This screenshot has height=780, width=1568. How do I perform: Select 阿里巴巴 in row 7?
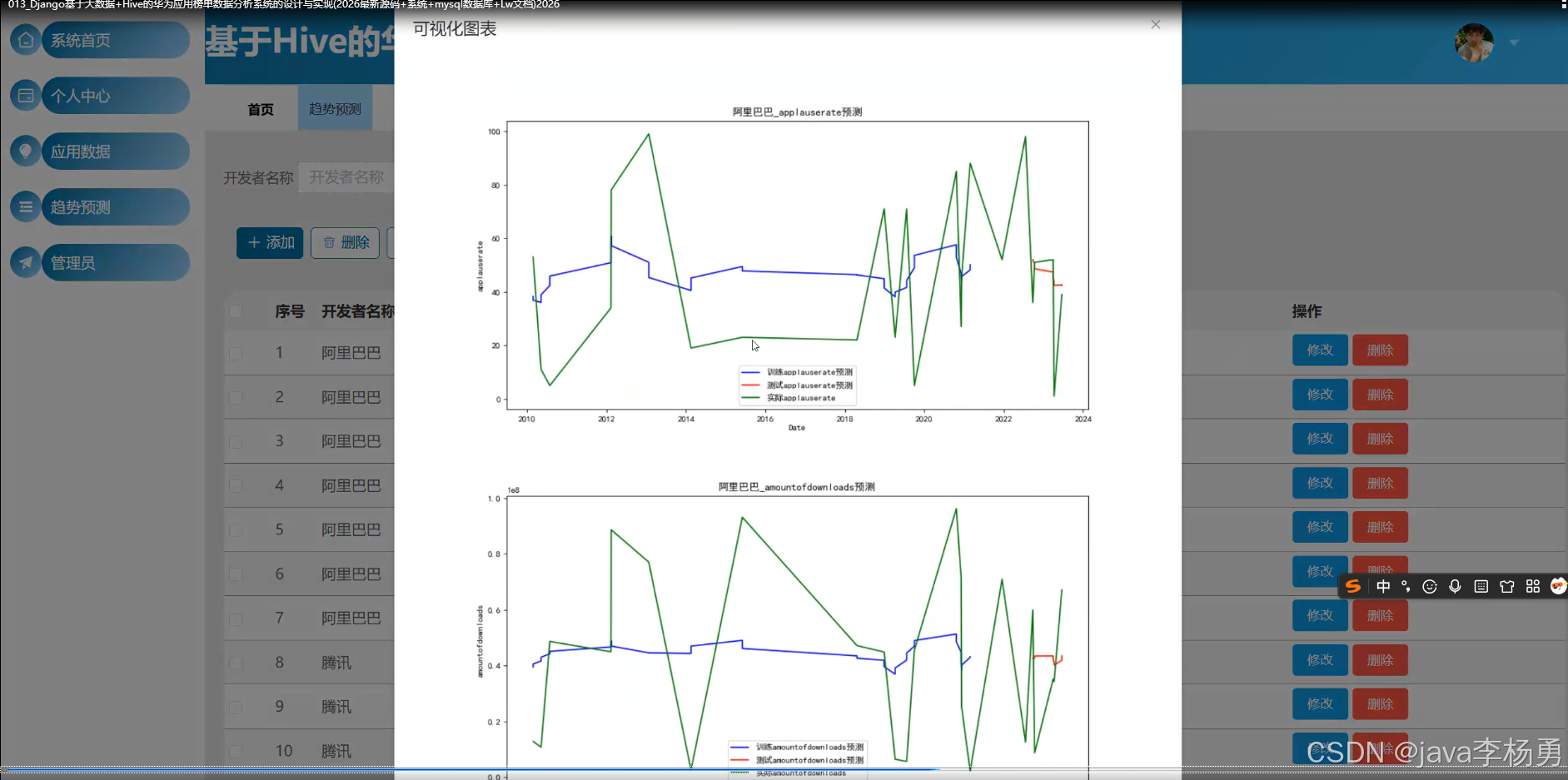pyautogui.click(x=351, y=619)
